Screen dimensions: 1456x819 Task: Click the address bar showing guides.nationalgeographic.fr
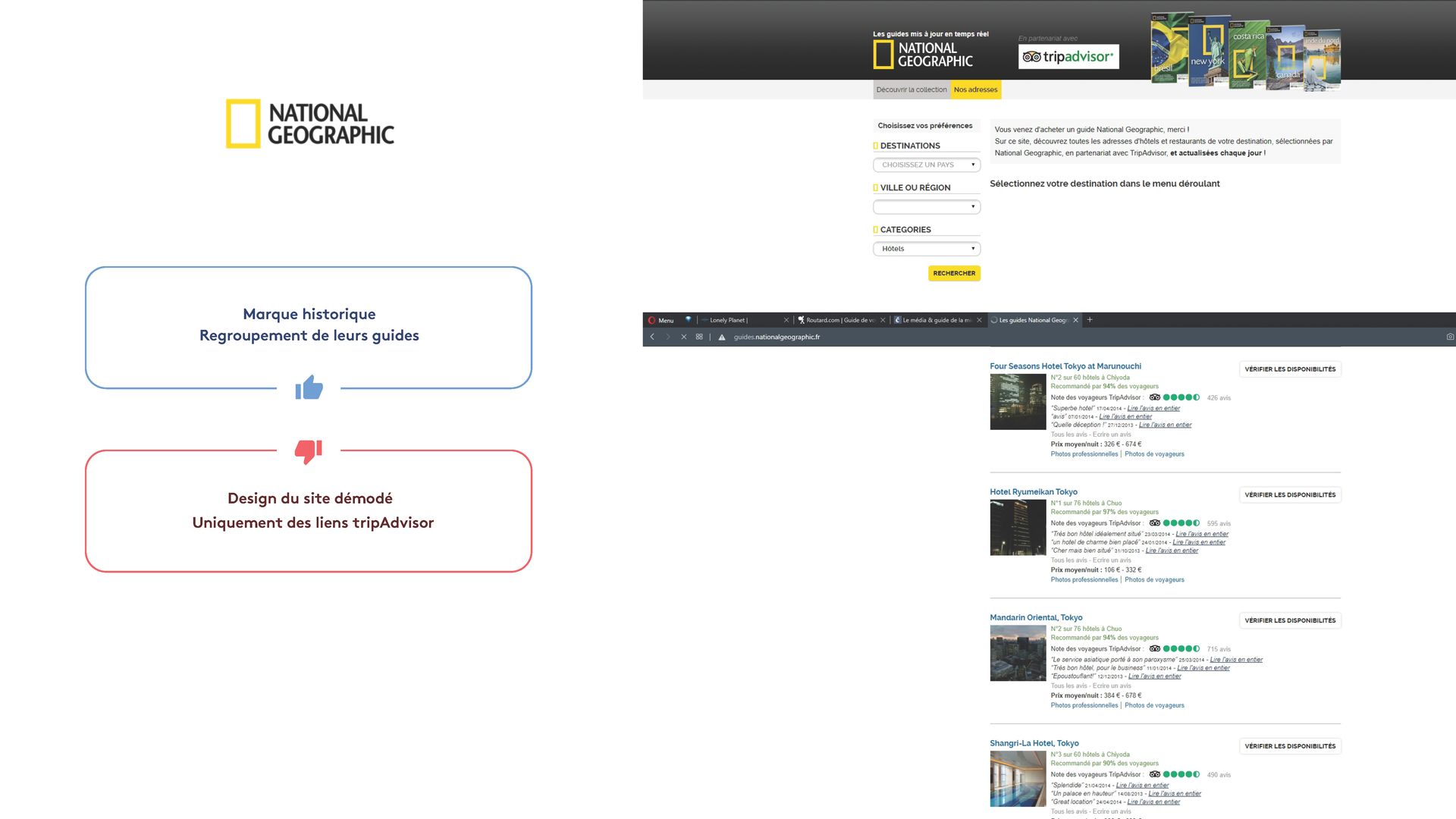(x=777, y=337)
